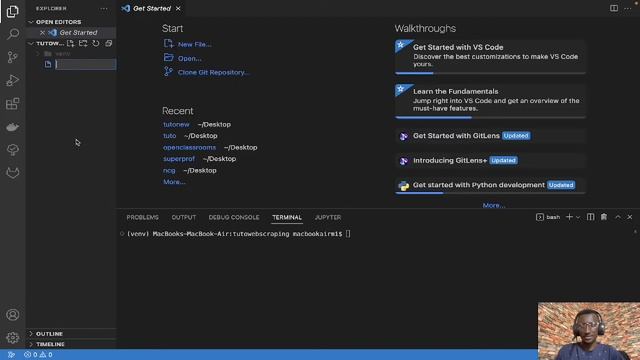Open recent project openclassrooms
The height and width of the screenshot is (360, 640).
189,147
